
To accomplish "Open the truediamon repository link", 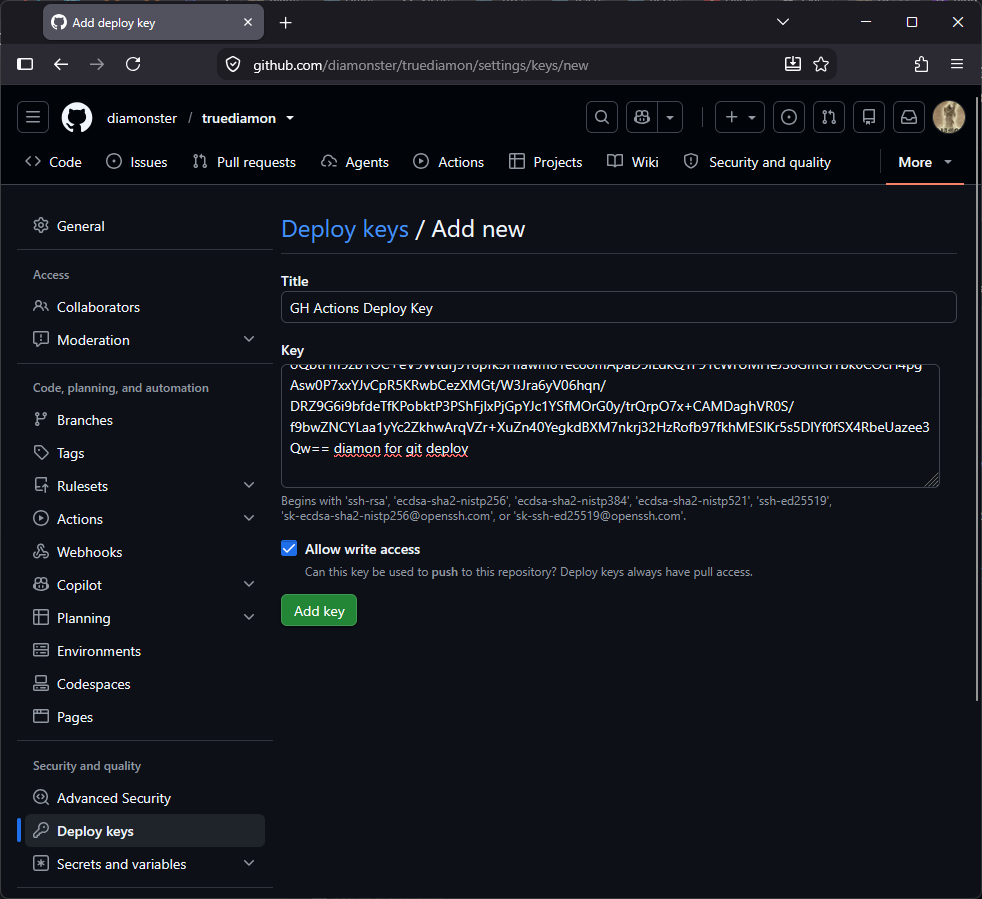I will (x=239, y=118).
